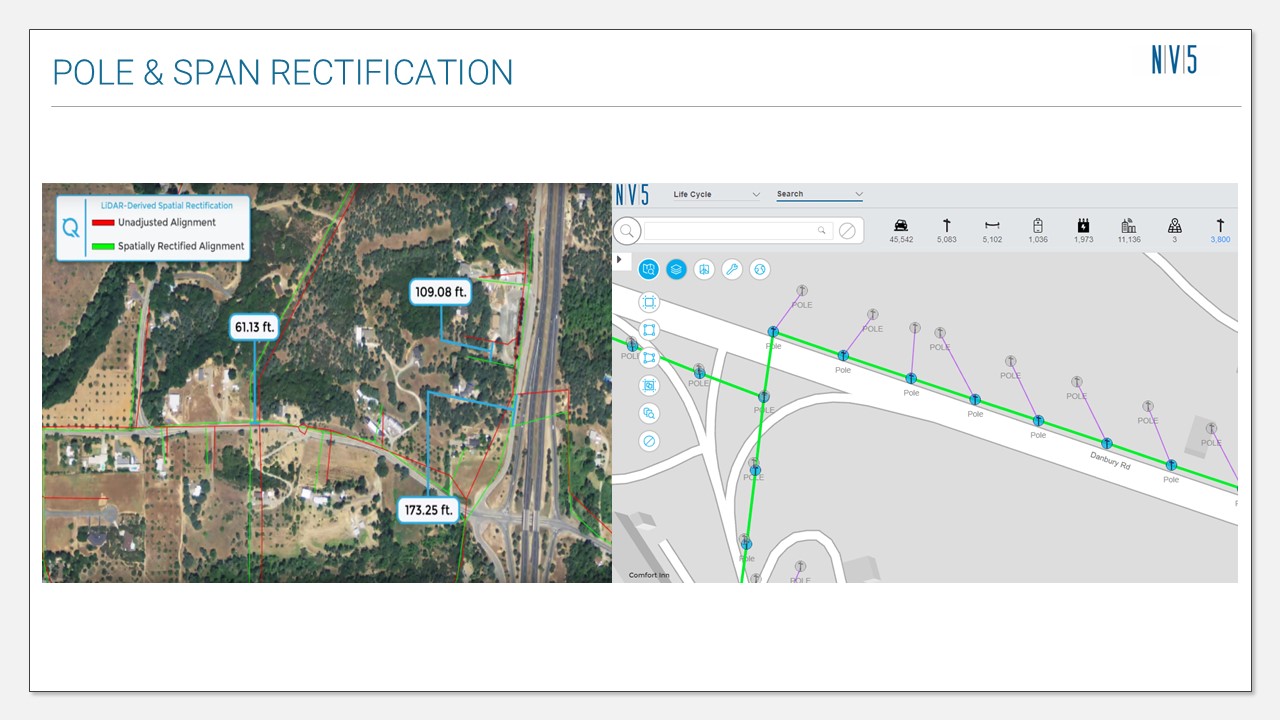The height and width of the screenshot is (720, 1280).
Task: Select the span icon showing 5,102
Action: coord(992,226)
